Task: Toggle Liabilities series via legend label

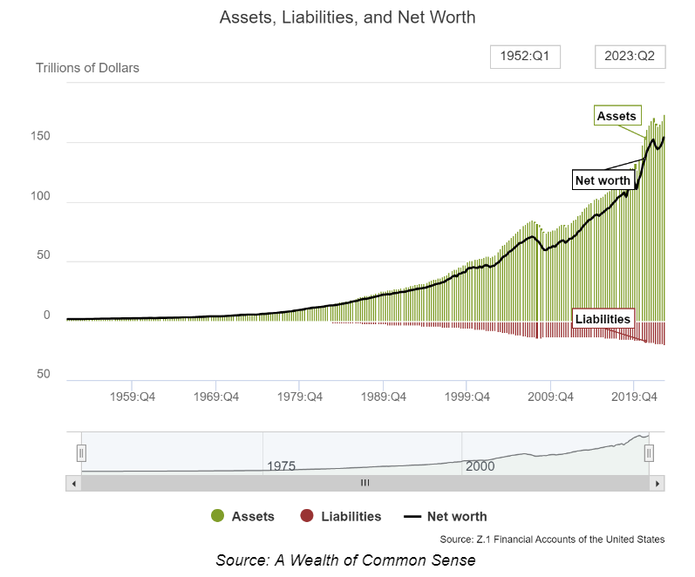Action: (x=351, y=517)
